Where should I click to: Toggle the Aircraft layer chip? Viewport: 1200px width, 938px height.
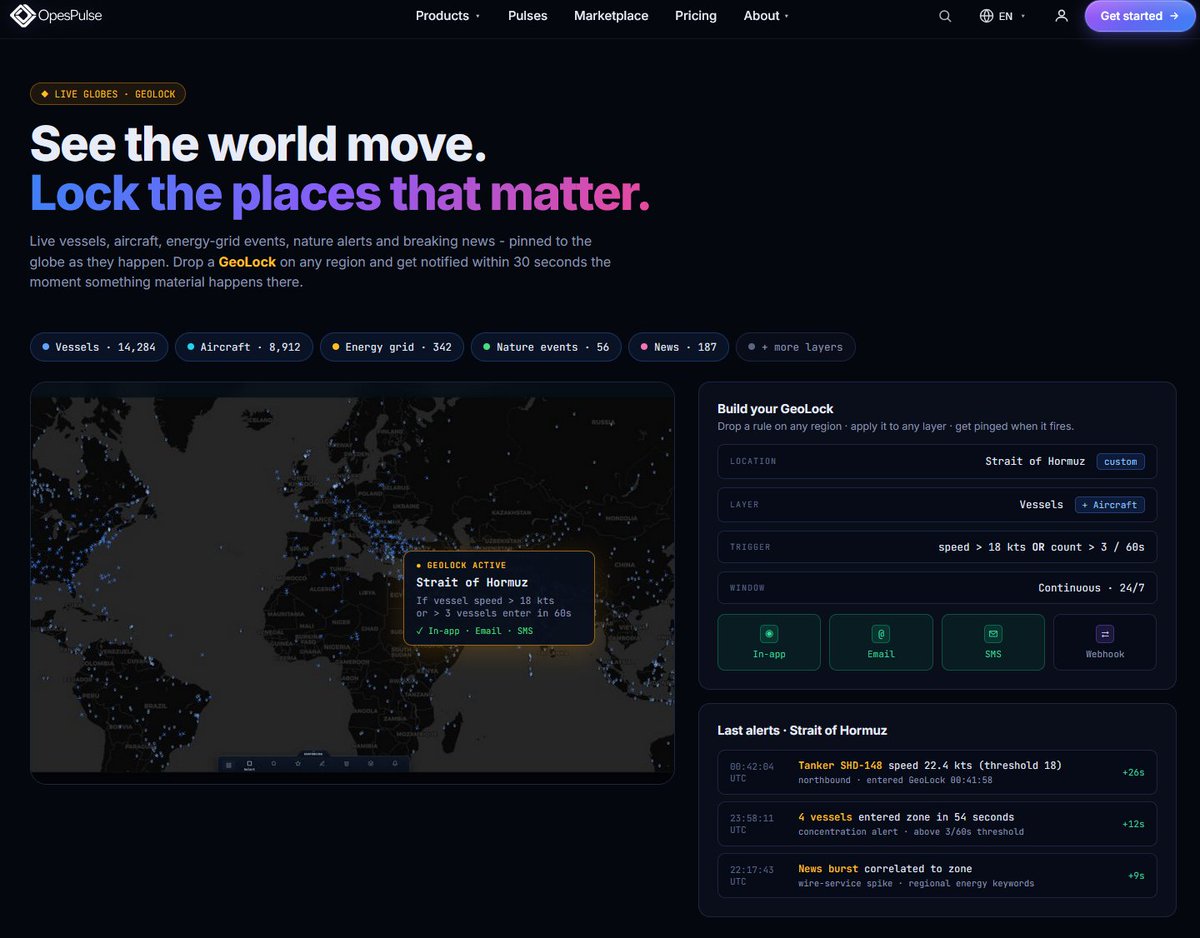(244, 347)
